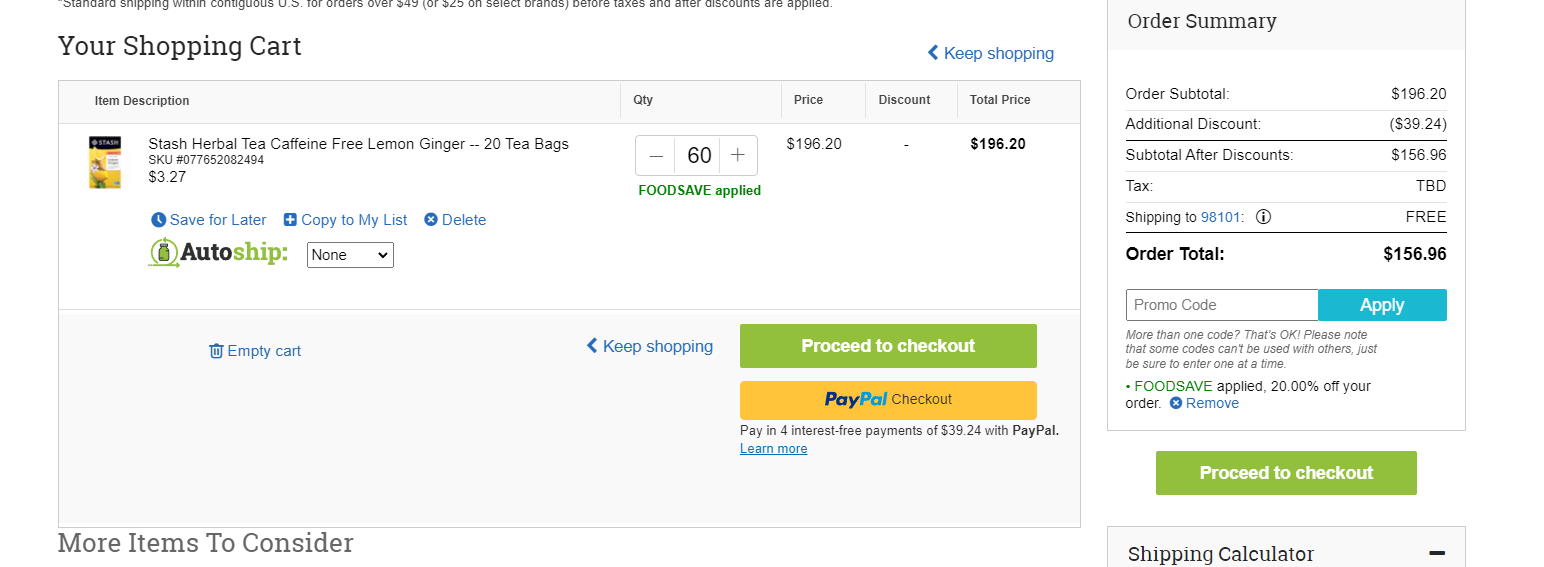Viewport: 1544px width, 567px height.
Task: Click the Save for Later clock icon
Action: pyautogui.click(x=158, y=220)
